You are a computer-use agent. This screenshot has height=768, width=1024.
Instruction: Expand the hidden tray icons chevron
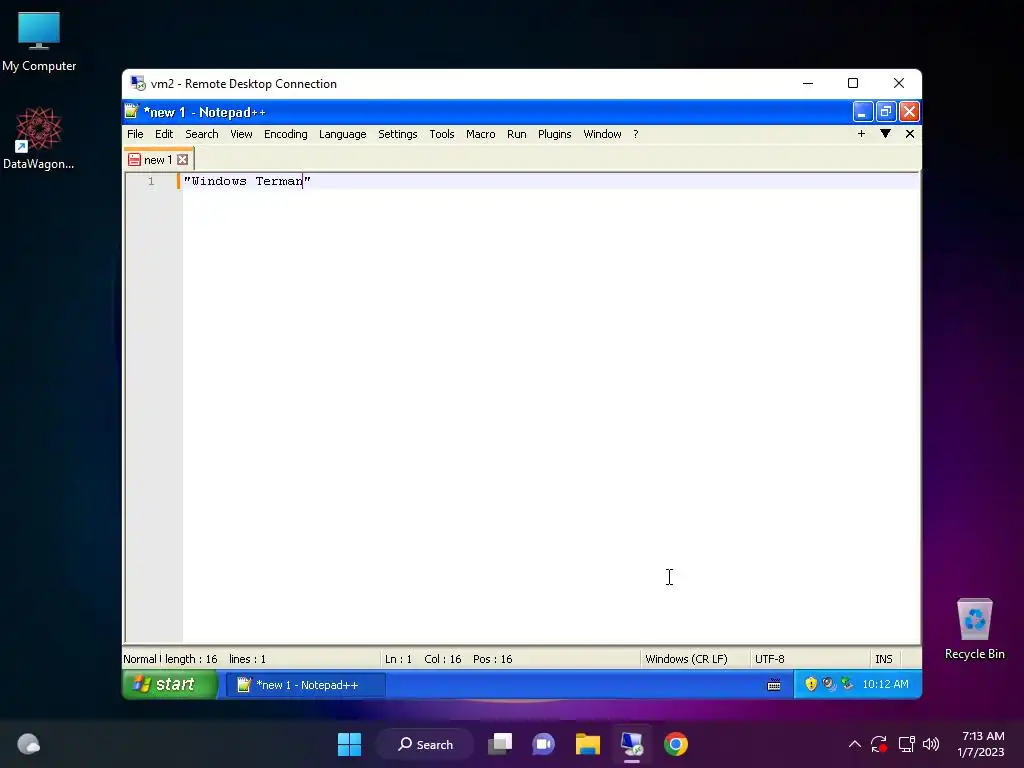854,744
